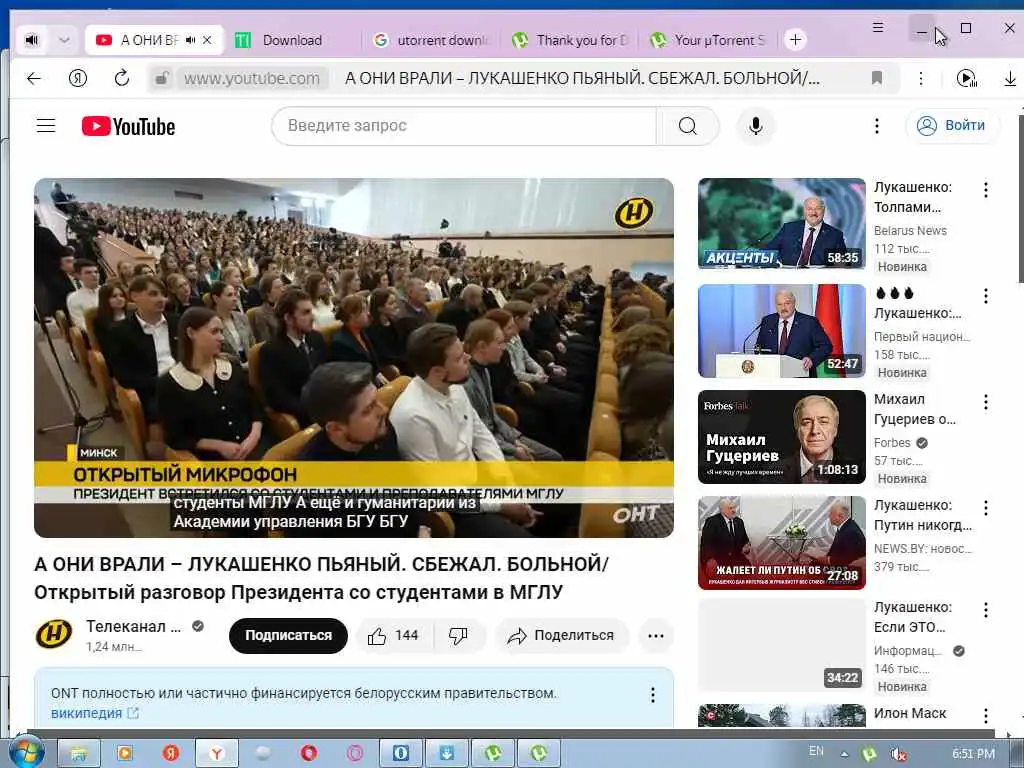Open options for Лукашенко: Толпами video
This screenshot has width=1024, height=768.
985,189
